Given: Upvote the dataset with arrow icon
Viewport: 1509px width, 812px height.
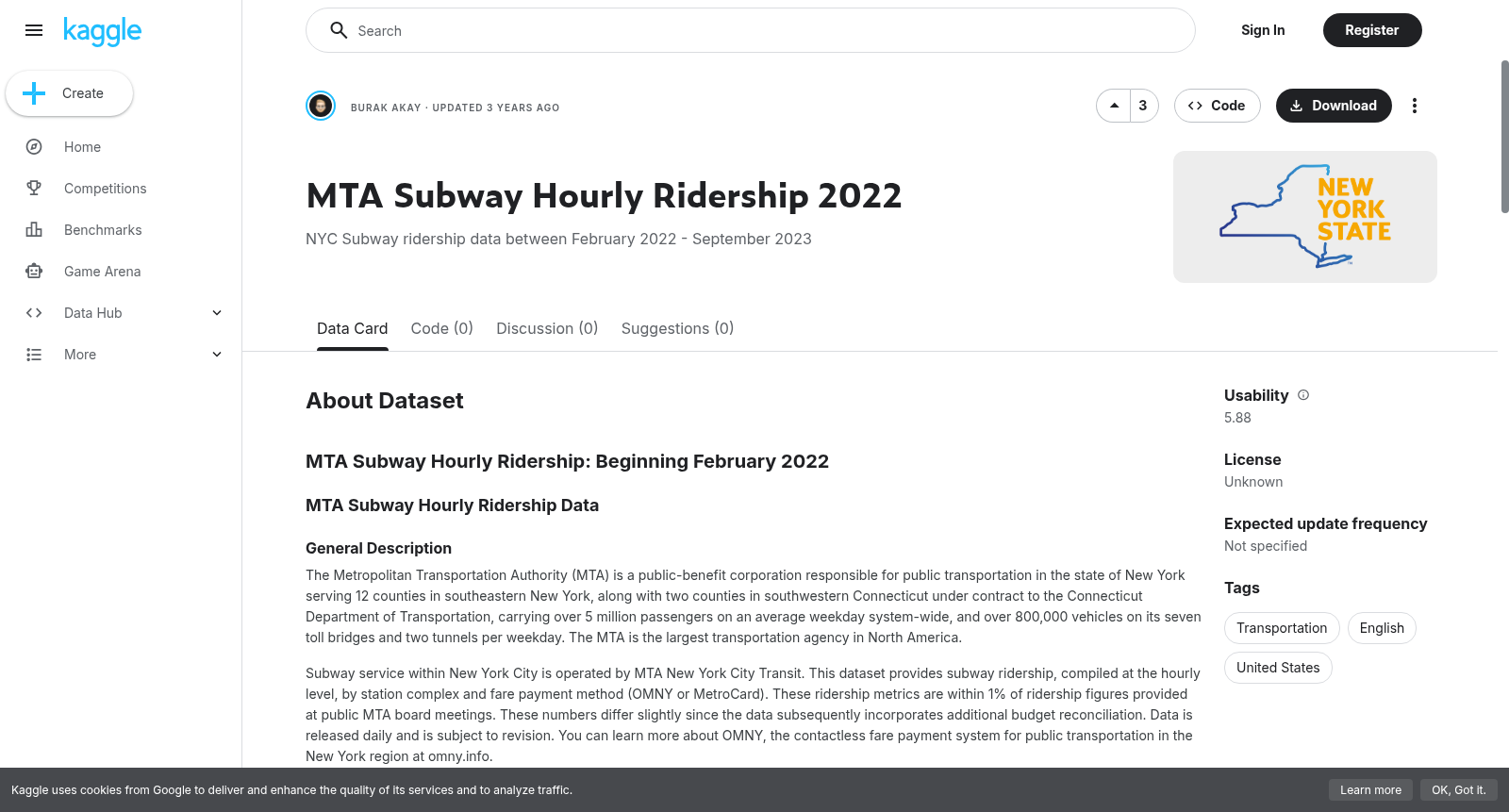Looking at the screenshot, I should point(1115,106).
